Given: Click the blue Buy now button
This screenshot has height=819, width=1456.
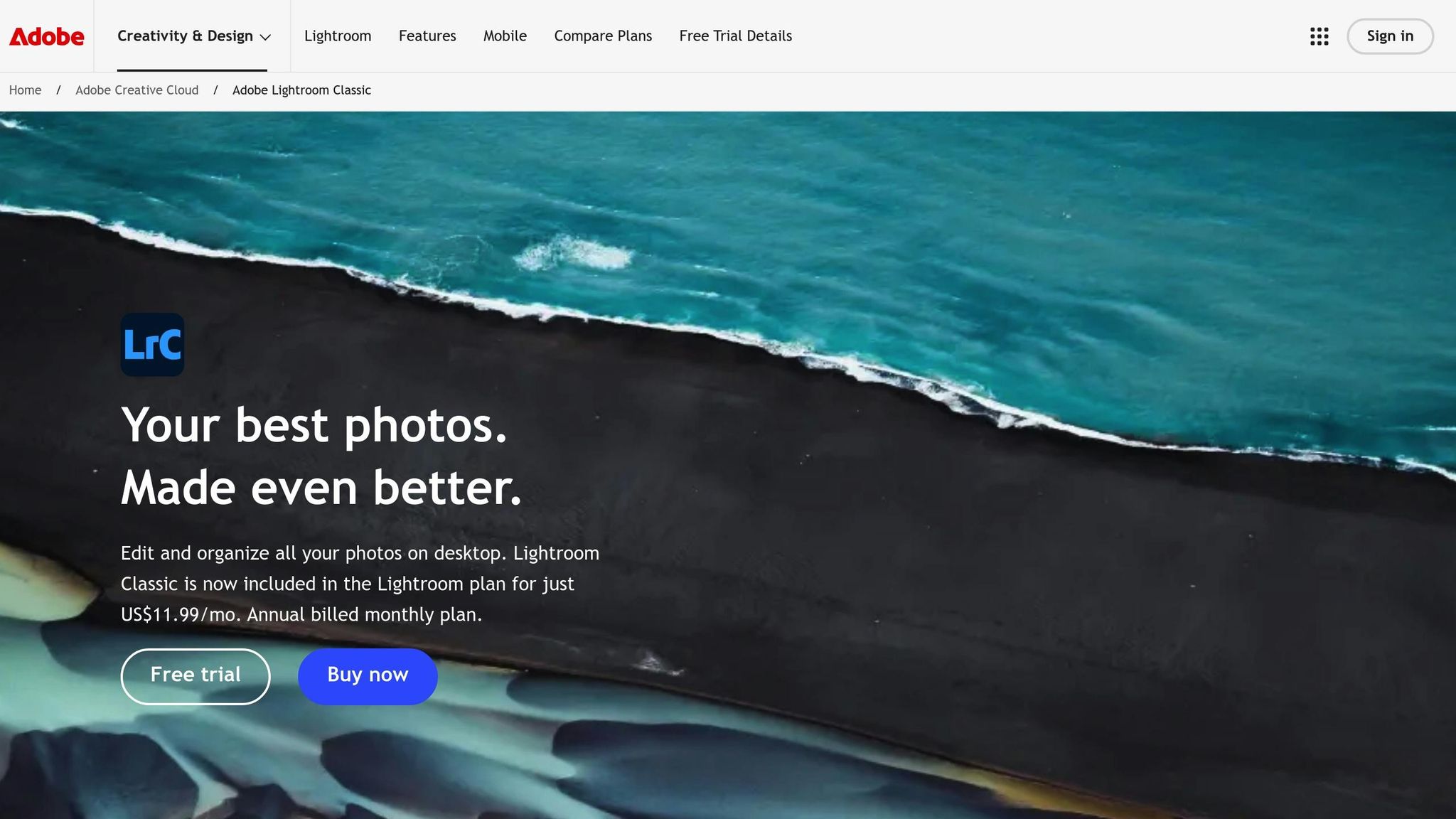Looking at the screenshot, I should tap(368, 676).
